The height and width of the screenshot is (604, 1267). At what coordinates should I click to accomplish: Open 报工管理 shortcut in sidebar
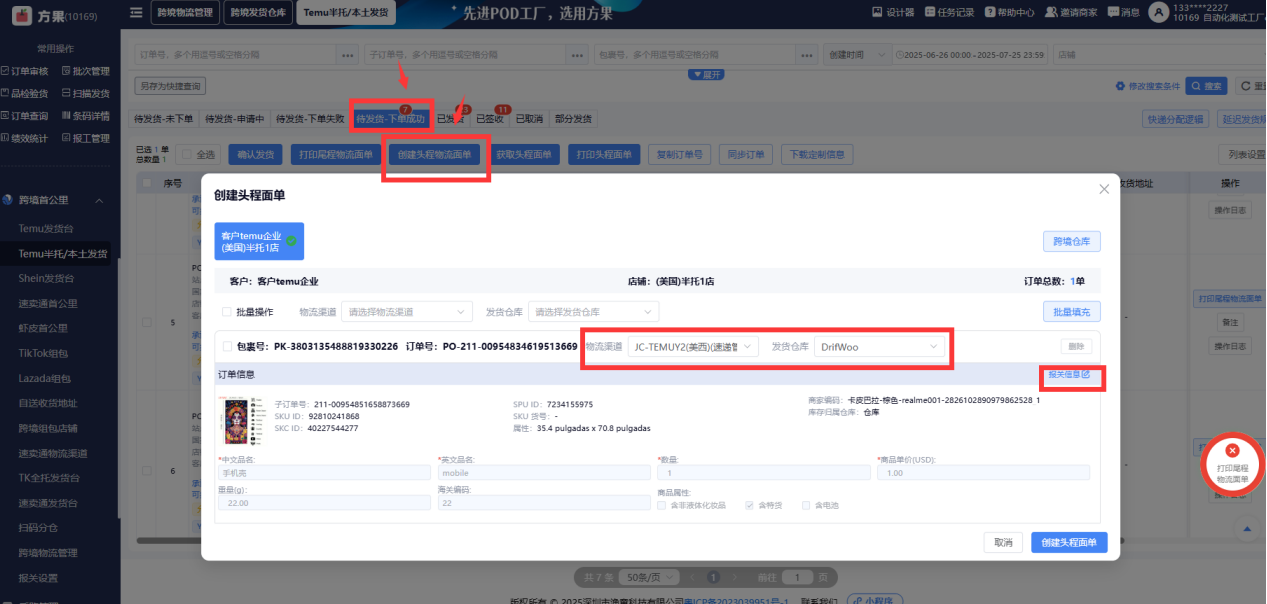(x=86, y=138)
